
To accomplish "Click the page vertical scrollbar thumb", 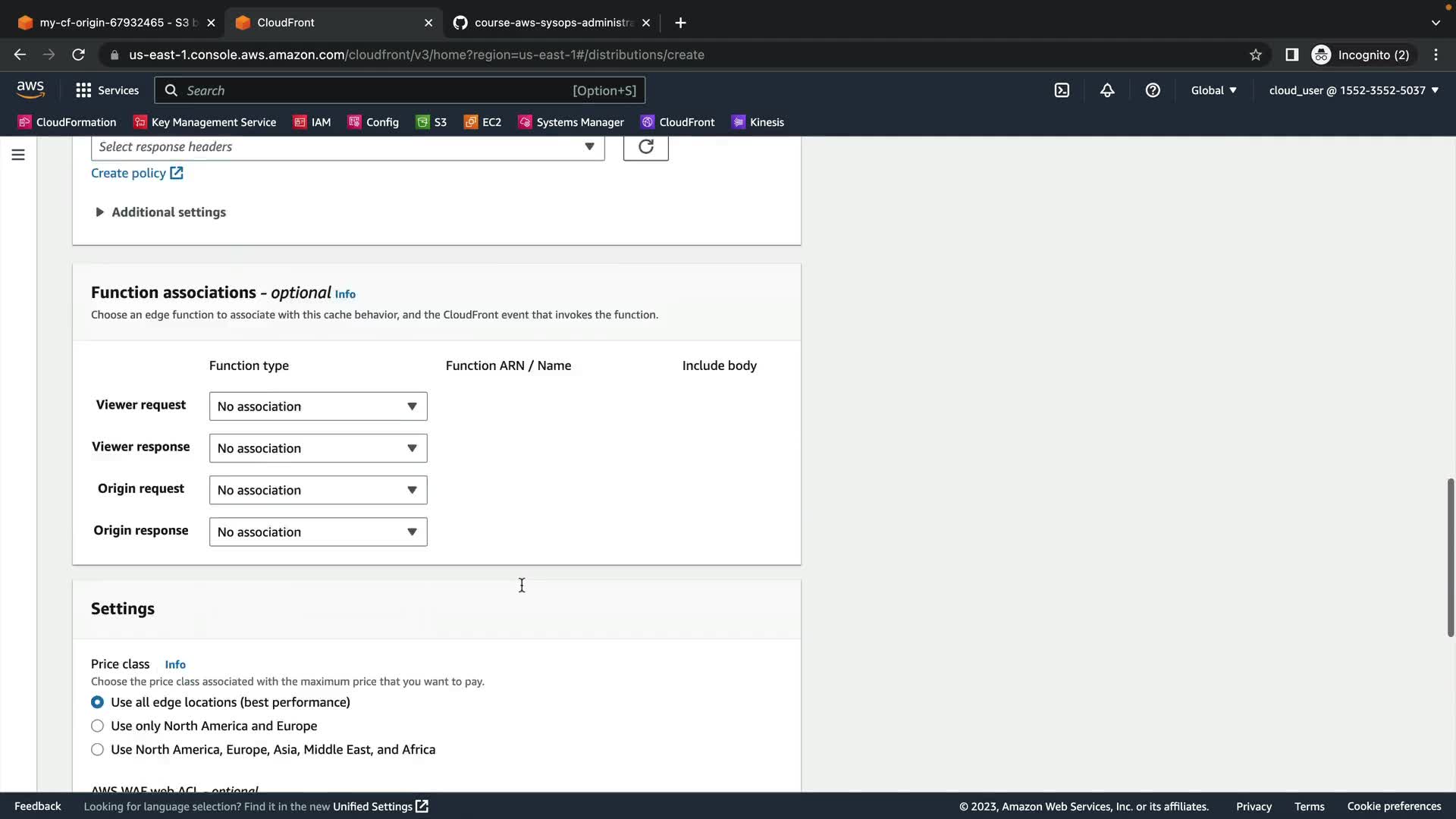I will point(1450,557).
